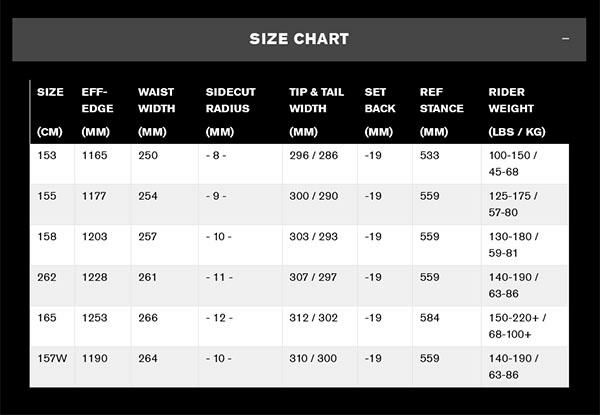Click the 296 / 286 tip and tail value

point(314,156)
